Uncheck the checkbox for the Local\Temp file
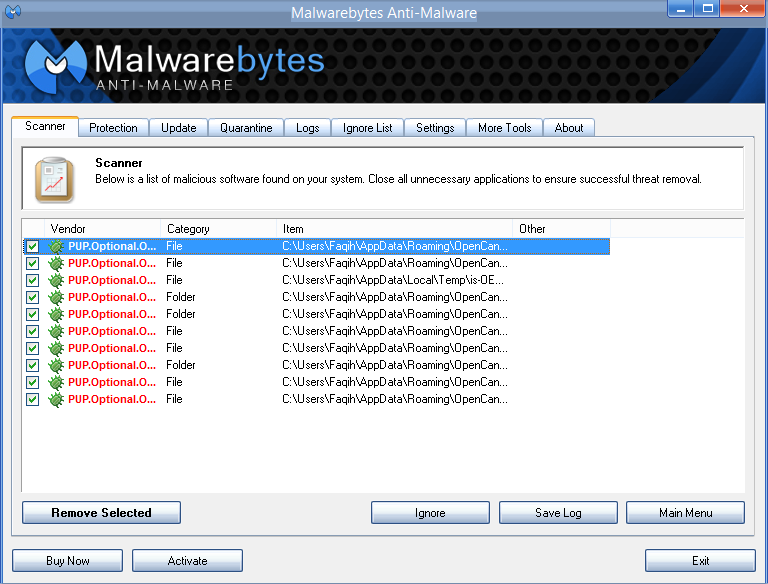 [32, 280]
